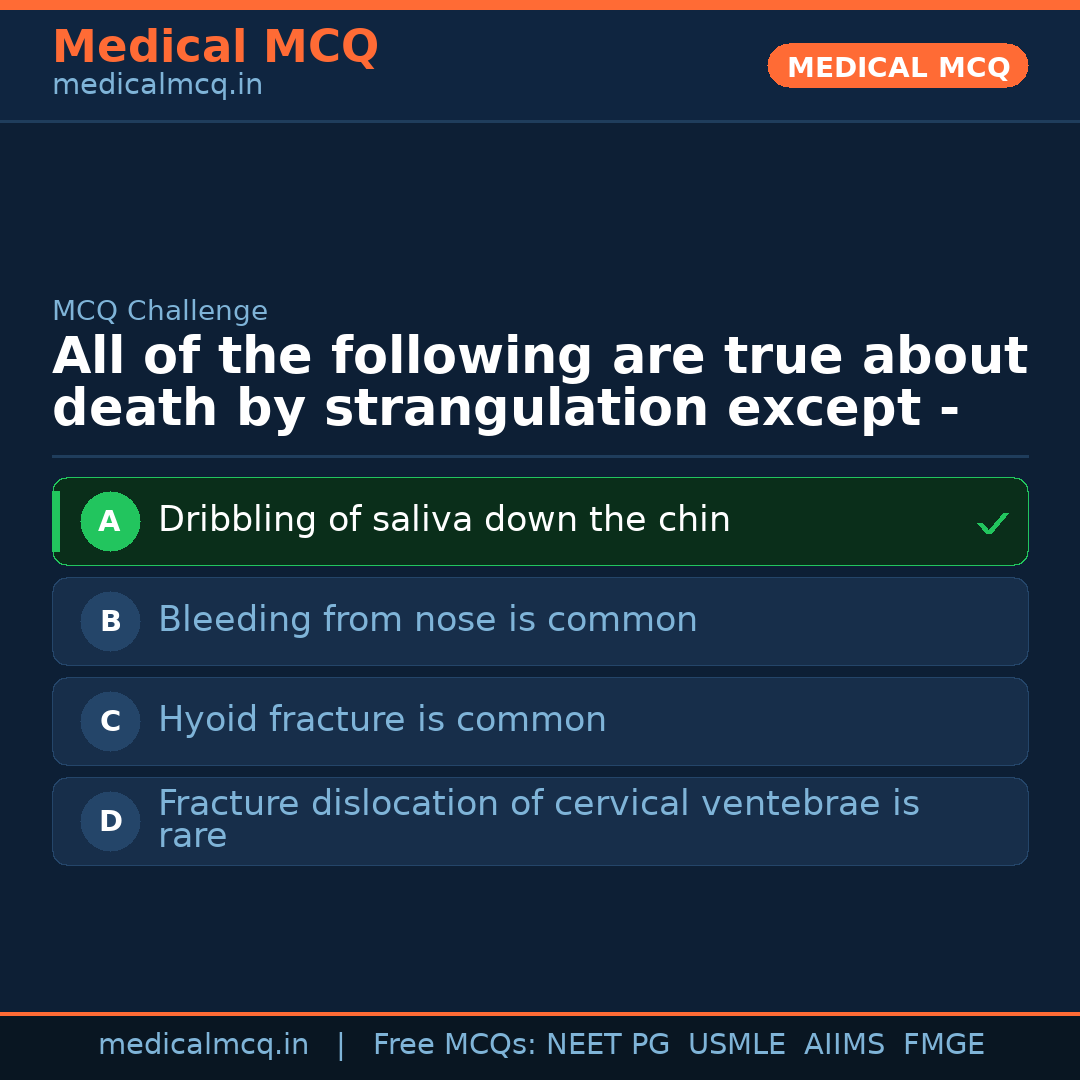1080x1080 pixels.
Task: Click 'Free MCQs:' footer label
Action: coord(455,1045)
